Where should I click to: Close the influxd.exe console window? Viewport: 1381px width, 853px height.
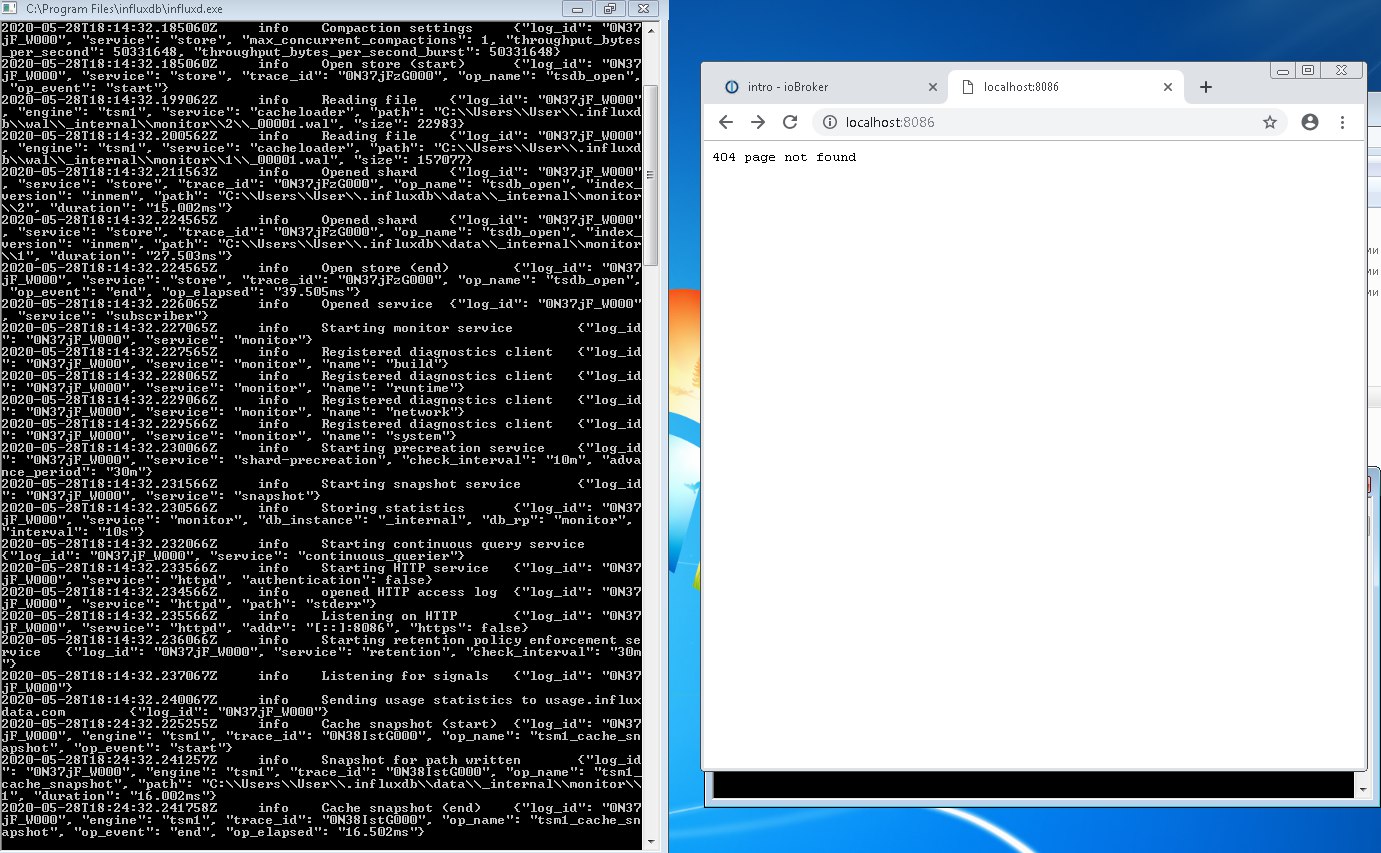coord(642,8)
